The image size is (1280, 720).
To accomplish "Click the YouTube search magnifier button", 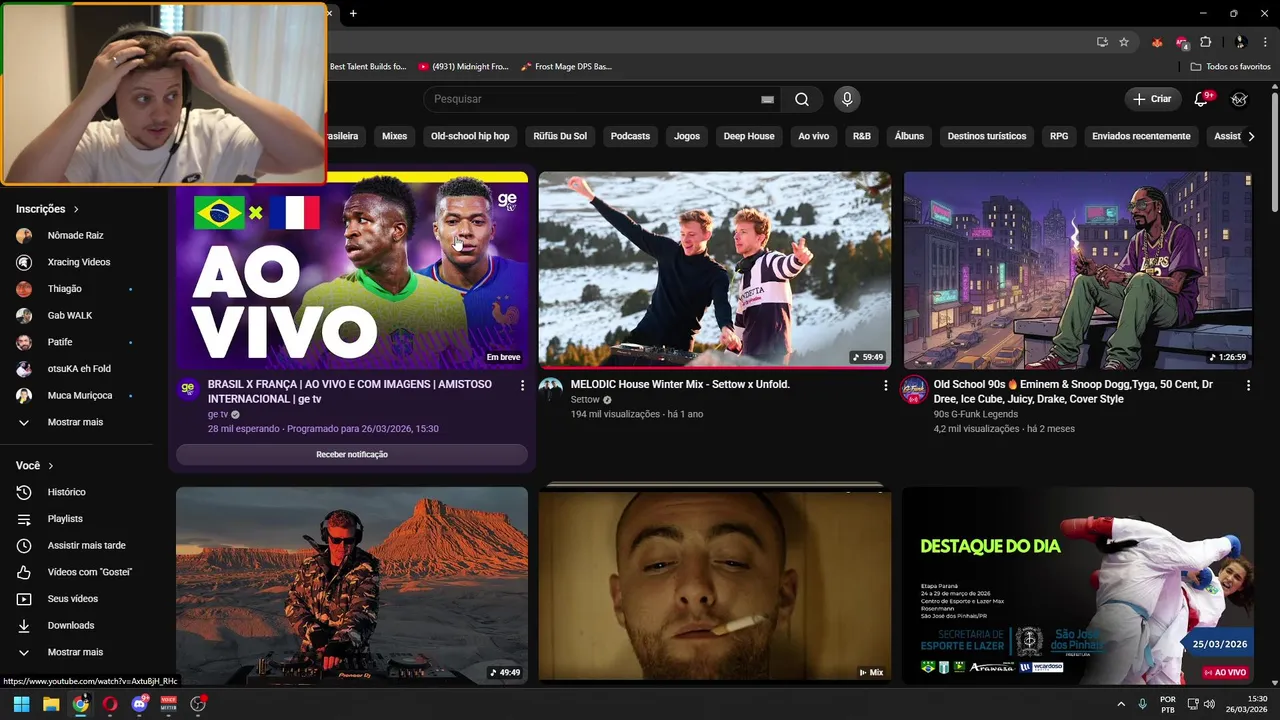I will click(802, 99).
